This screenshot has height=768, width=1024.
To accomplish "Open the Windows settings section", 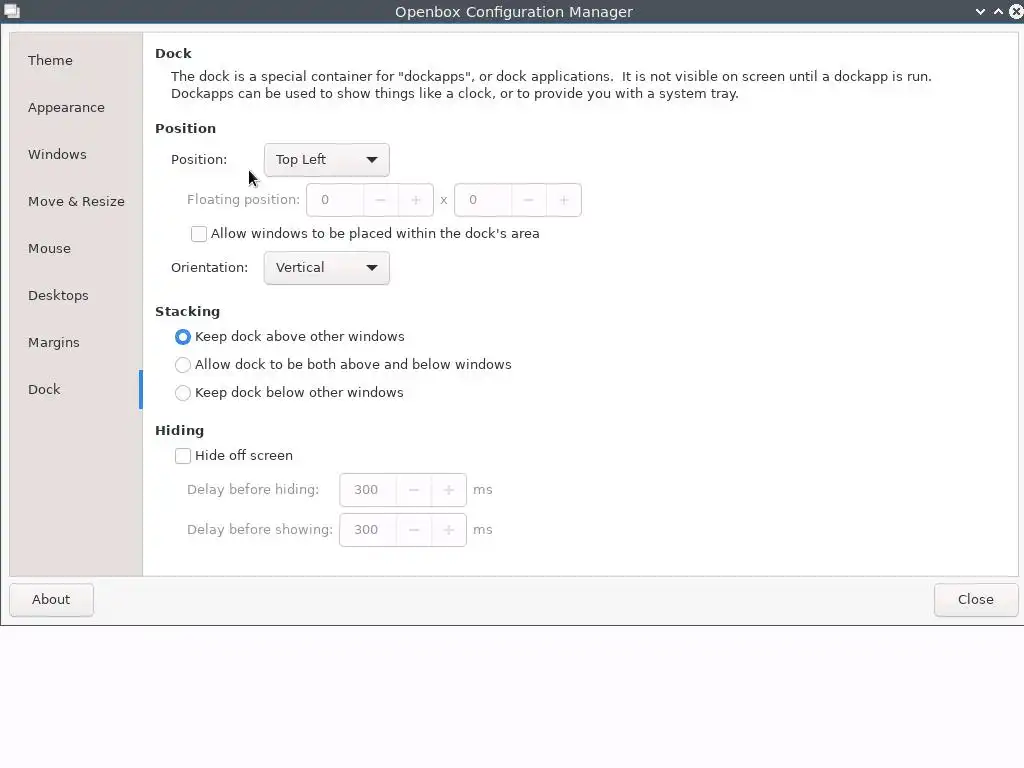I will (x=76, y=154).
